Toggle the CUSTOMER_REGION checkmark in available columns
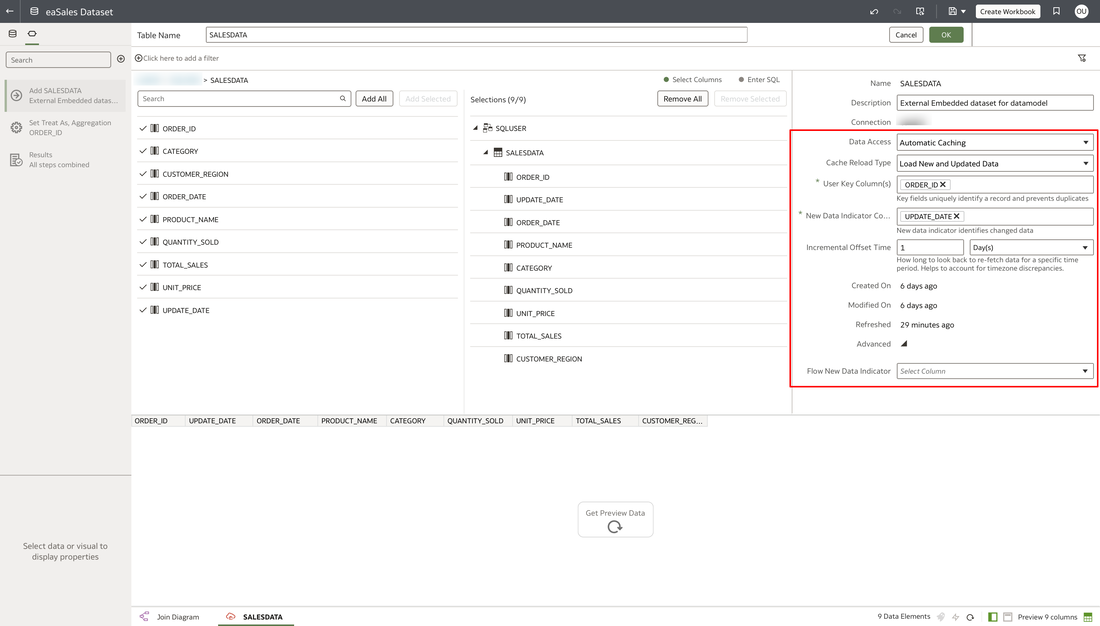This screenshot has height=626, width=1100. (x=143, y=174)
